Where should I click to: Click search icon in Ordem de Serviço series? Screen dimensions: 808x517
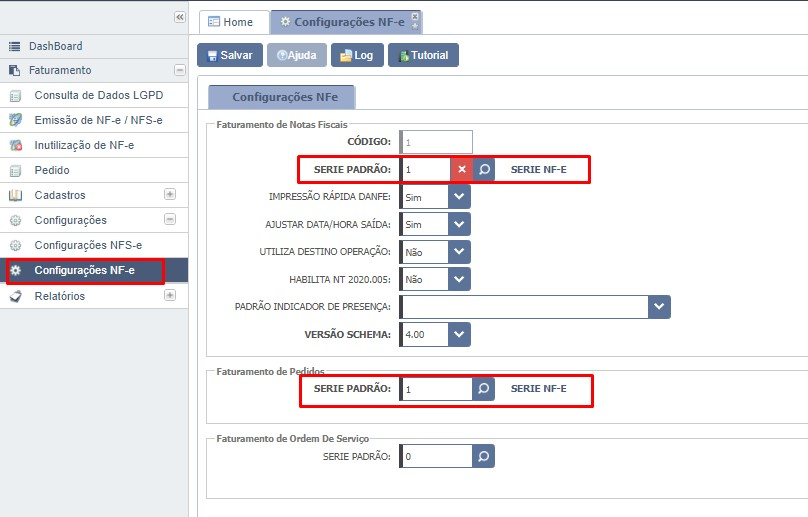tap(484, 457)
